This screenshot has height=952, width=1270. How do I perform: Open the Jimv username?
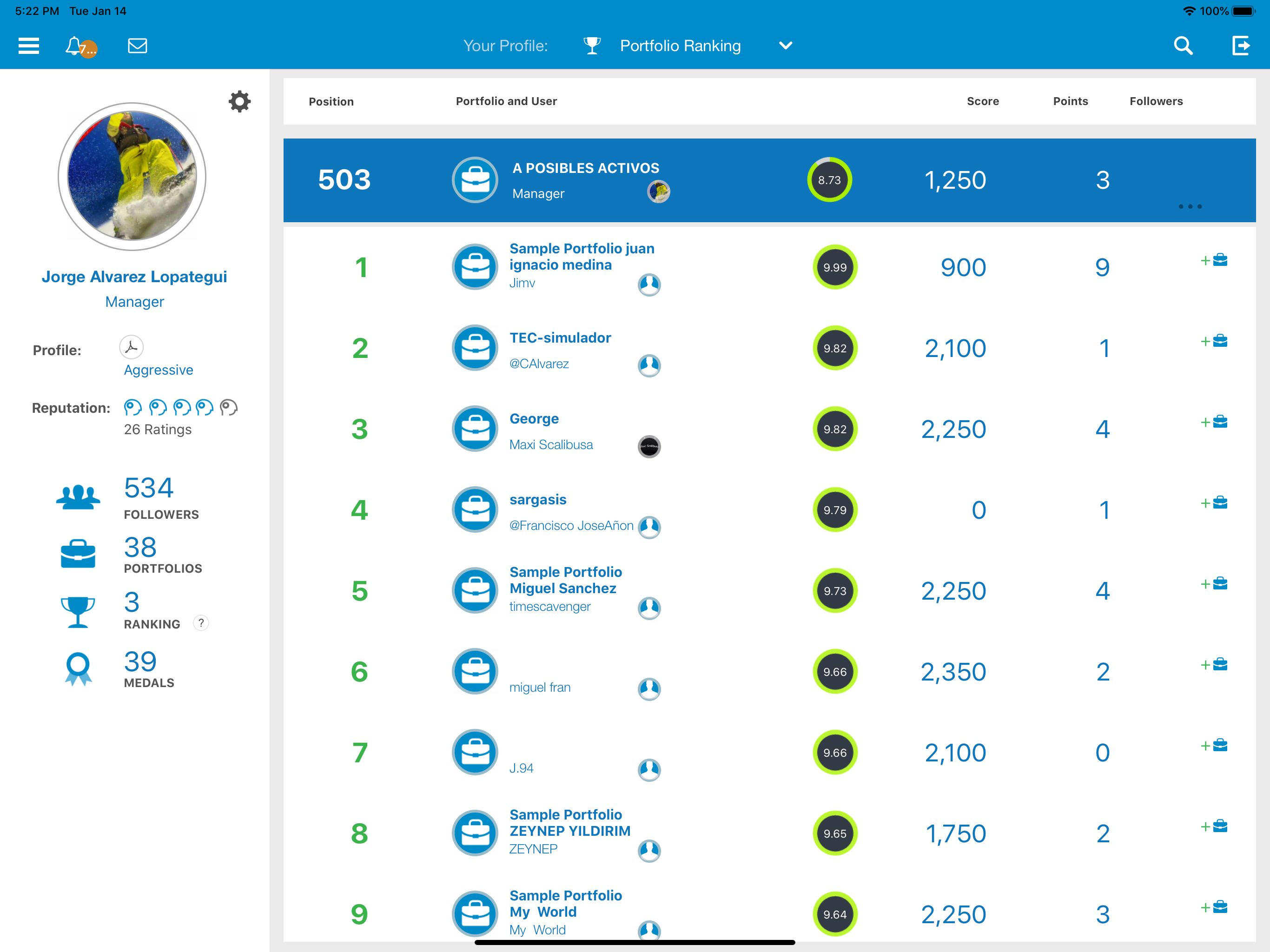click(x=522, y=283)
